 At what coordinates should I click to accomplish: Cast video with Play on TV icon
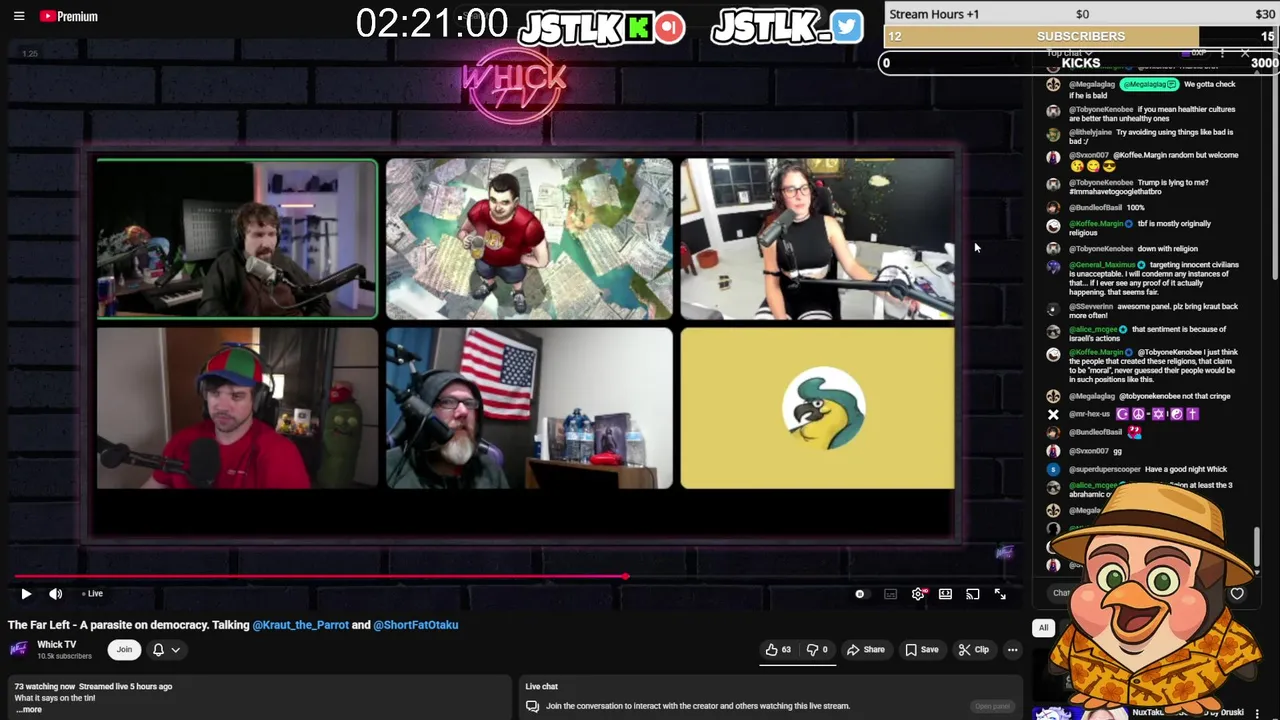pyautogui.click(x=973, y=594)
